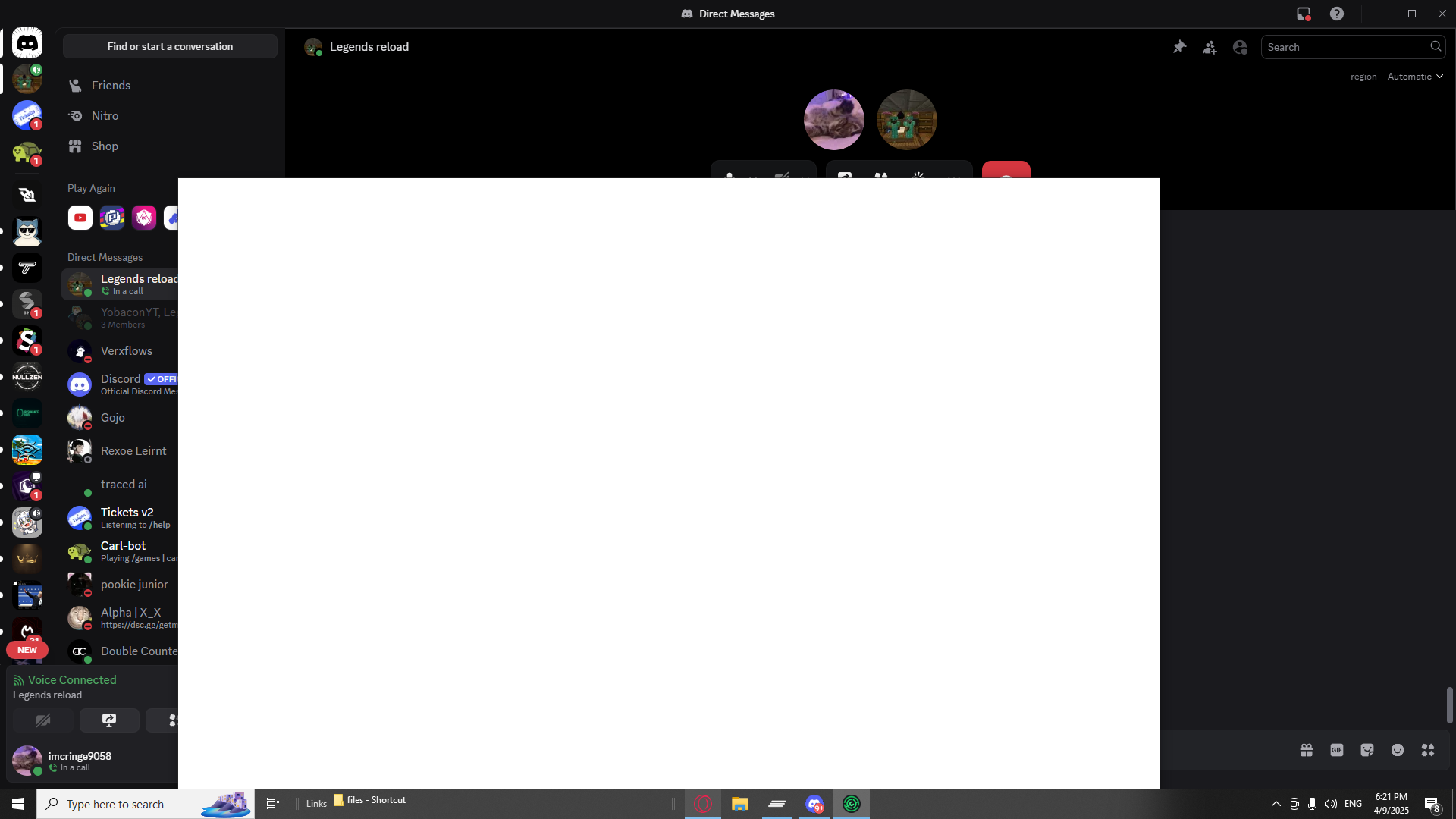Open the emoji picker
Screen dimensions: 1456x819
coord(1398,750)
